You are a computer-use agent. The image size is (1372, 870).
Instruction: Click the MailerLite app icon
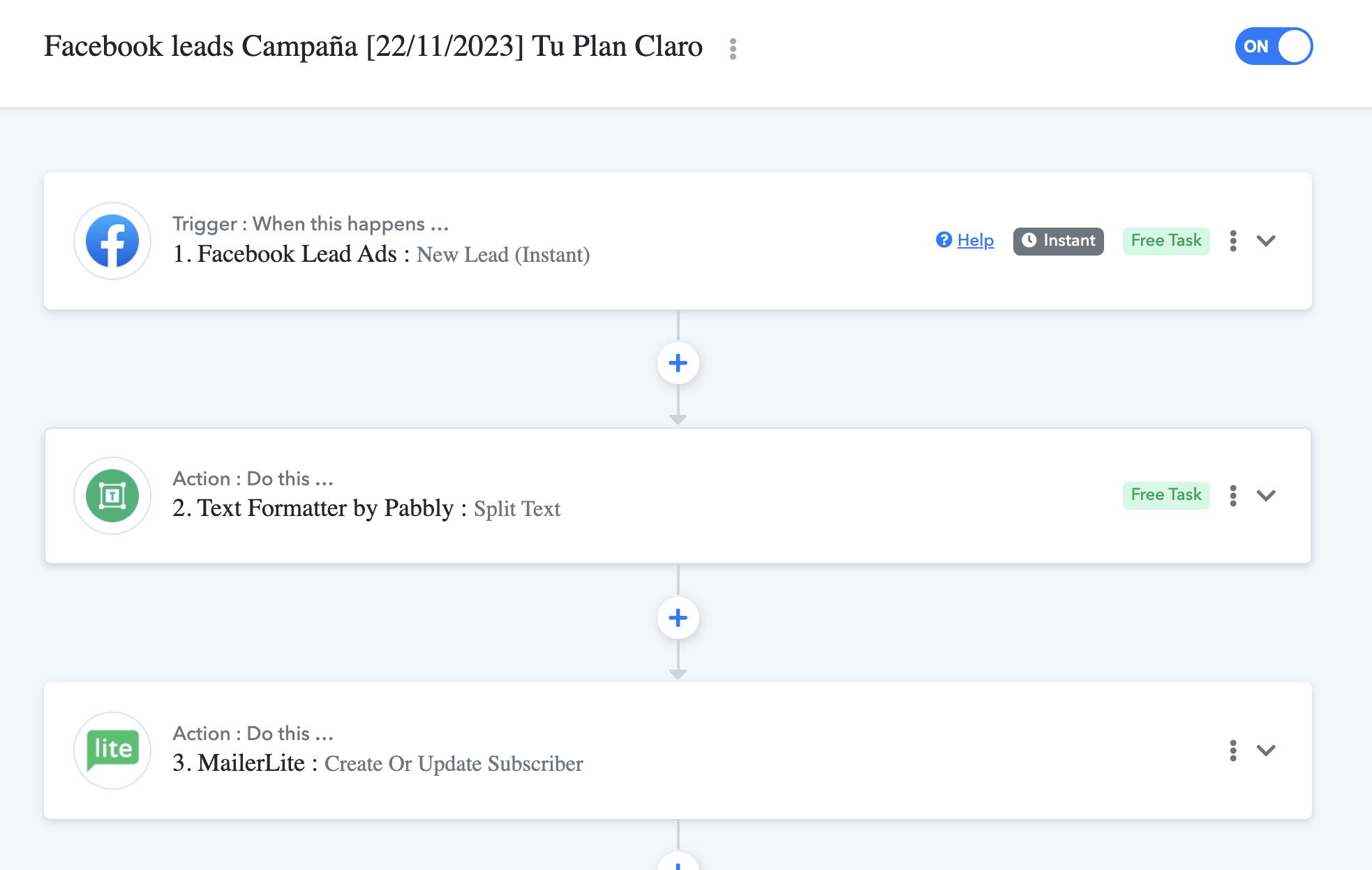pos(112,751)
